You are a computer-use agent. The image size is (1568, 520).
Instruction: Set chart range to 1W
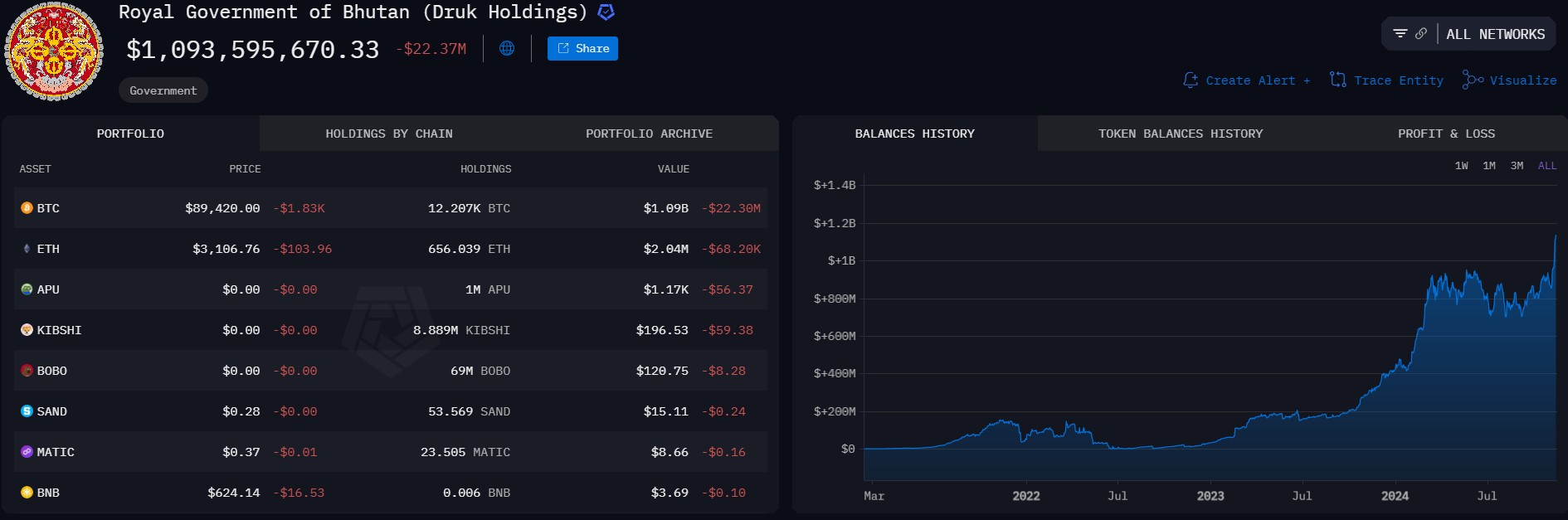tap(1461, 166)
